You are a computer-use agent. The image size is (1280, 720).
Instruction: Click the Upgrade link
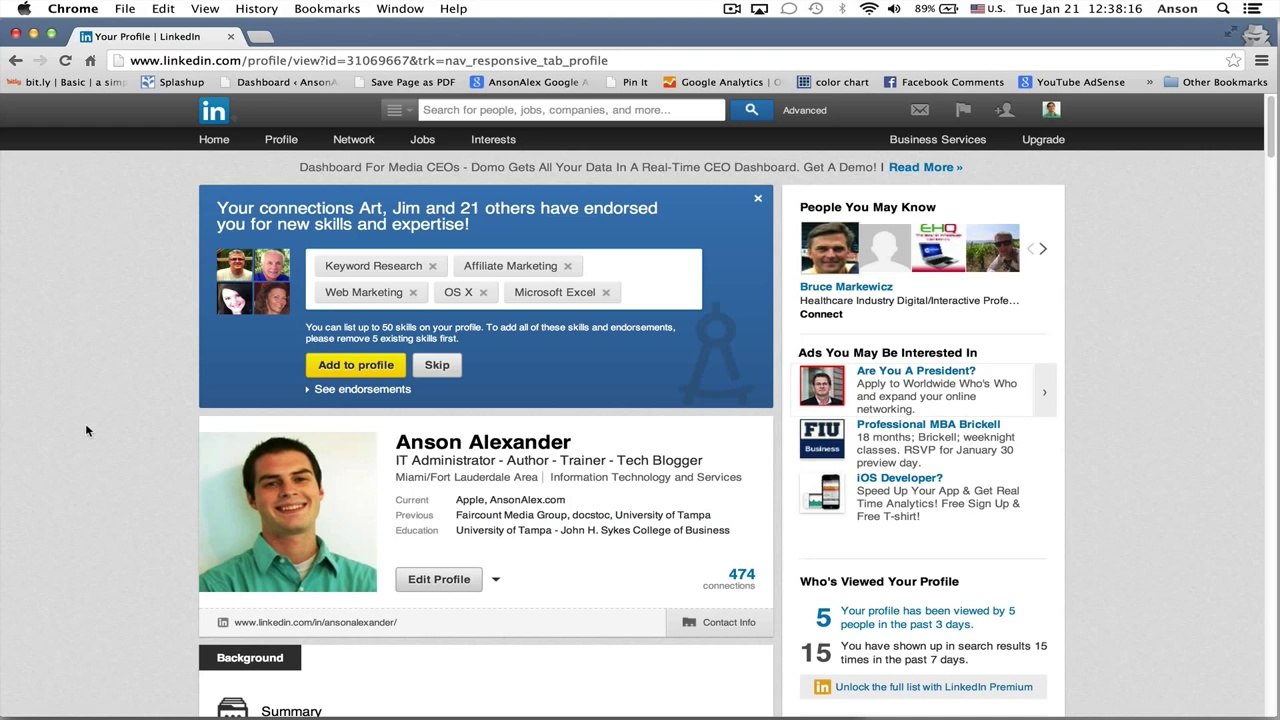click(1043, 139)
